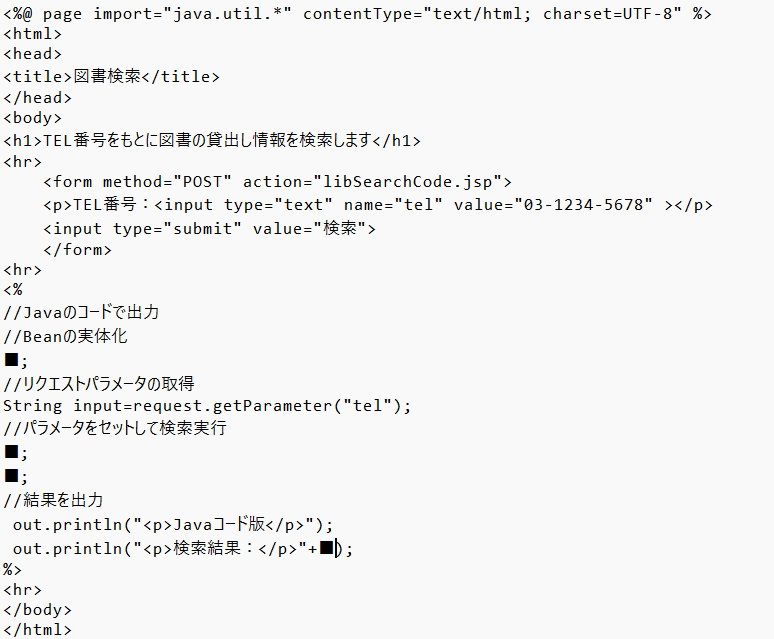Click the first black square after search comment
Screen dimensions: 774x639
11,451
